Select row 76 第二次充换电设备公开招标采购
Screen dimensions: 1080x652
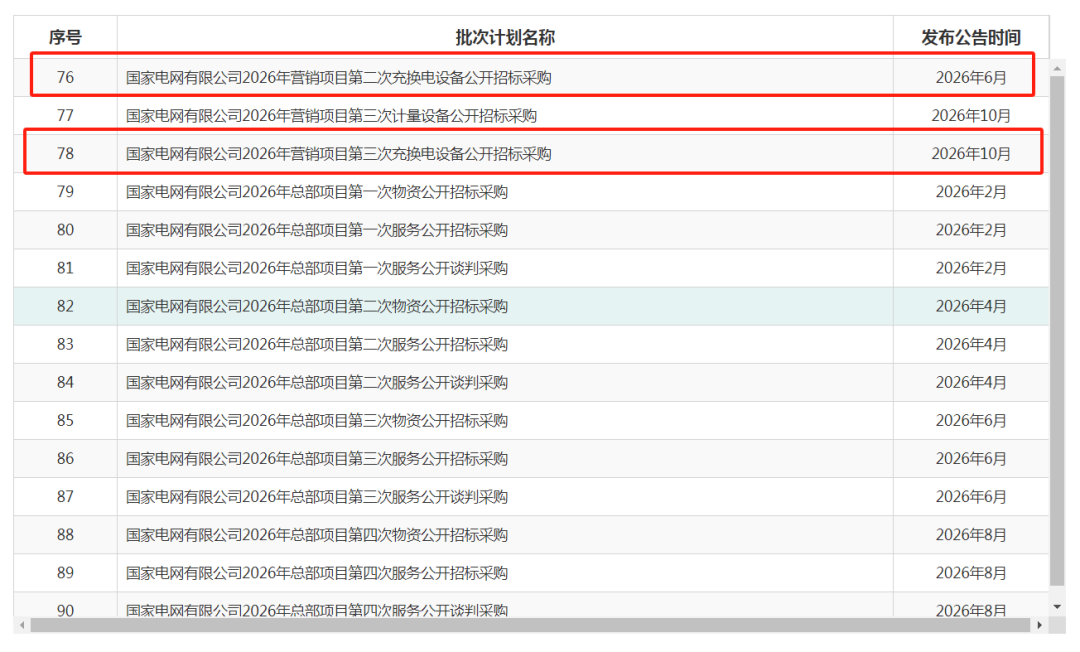point(339,77)
